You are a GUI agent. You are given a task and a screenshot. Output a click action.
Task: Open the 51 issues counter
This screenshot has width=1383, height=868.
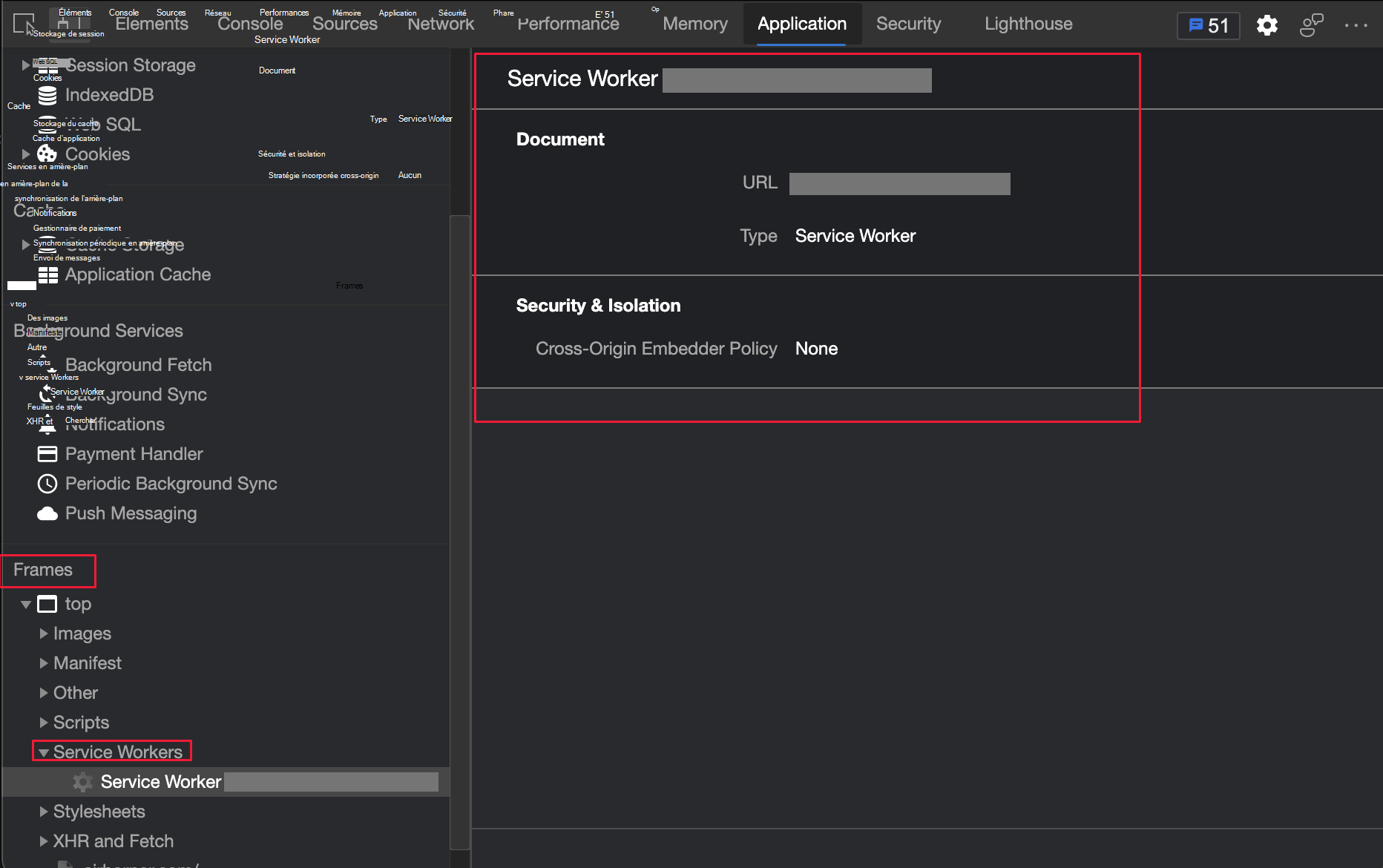click(x=1209, y=25)
